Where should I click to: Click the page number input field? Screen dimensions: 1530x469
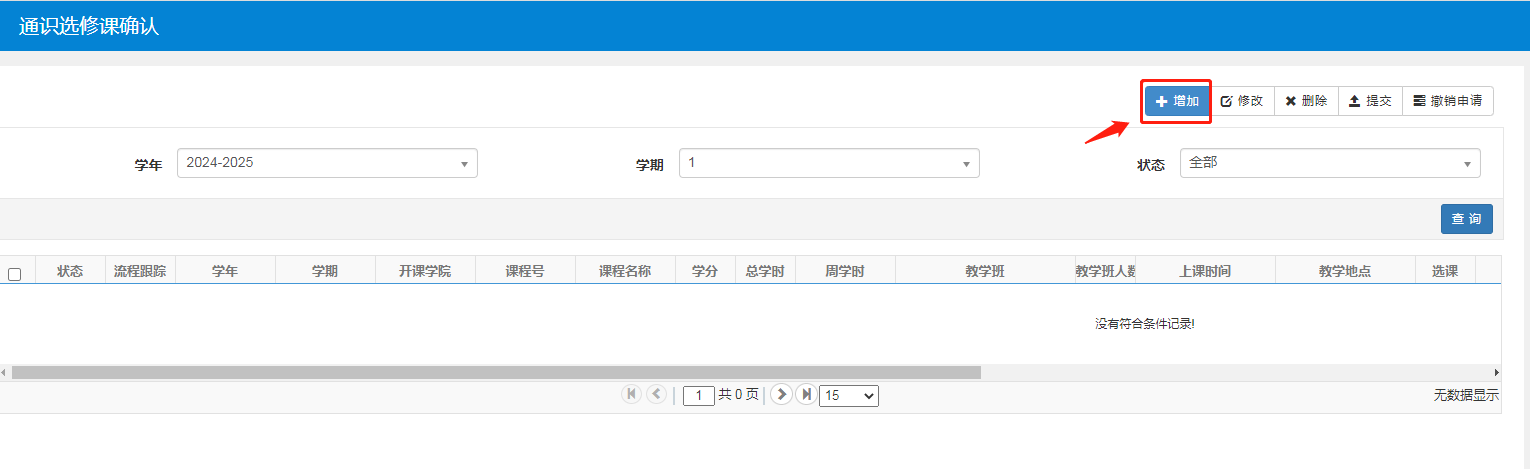click(x=699, y=396)
